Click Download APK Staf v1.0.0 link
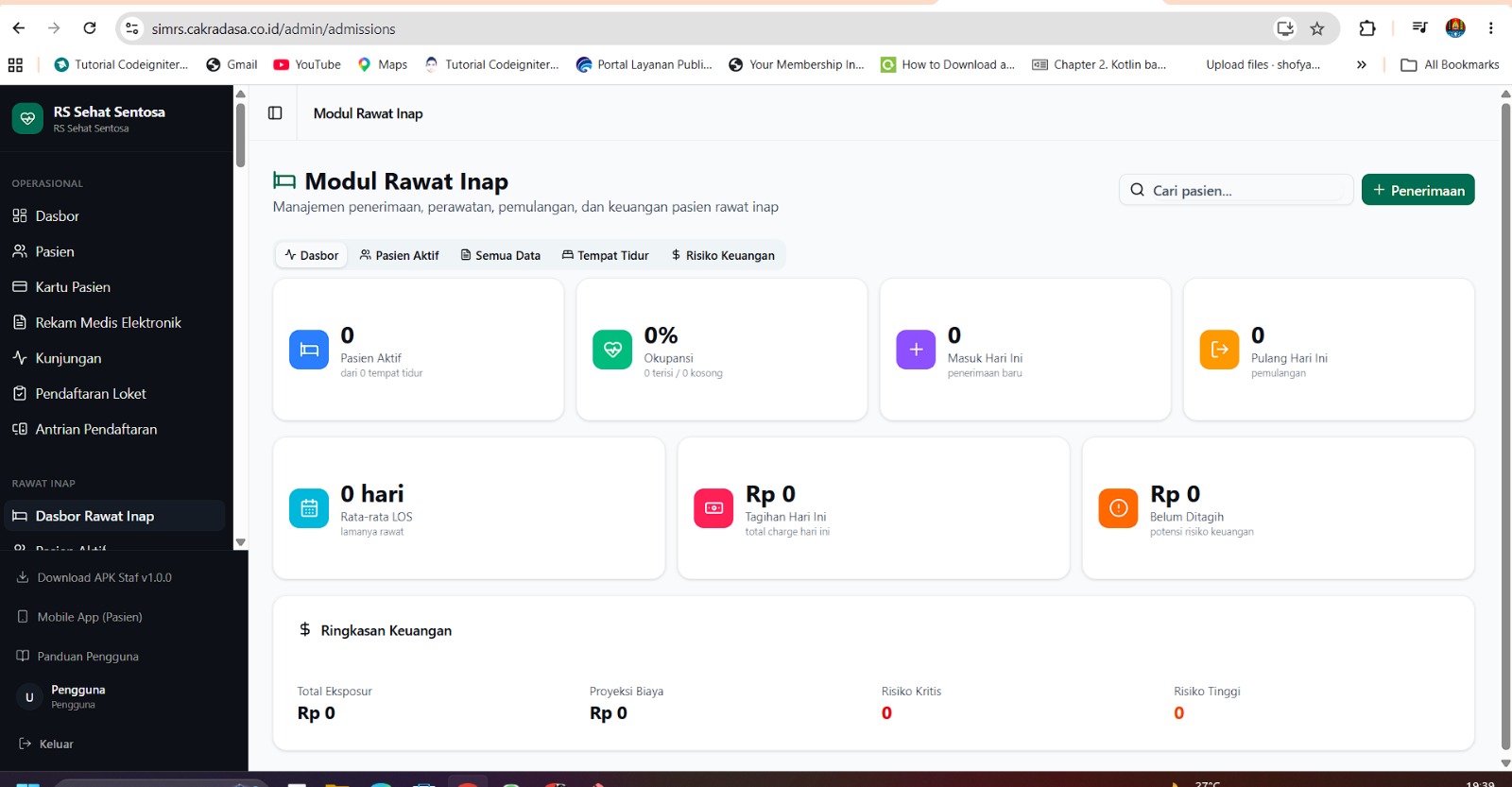 [x=94, y=577]
